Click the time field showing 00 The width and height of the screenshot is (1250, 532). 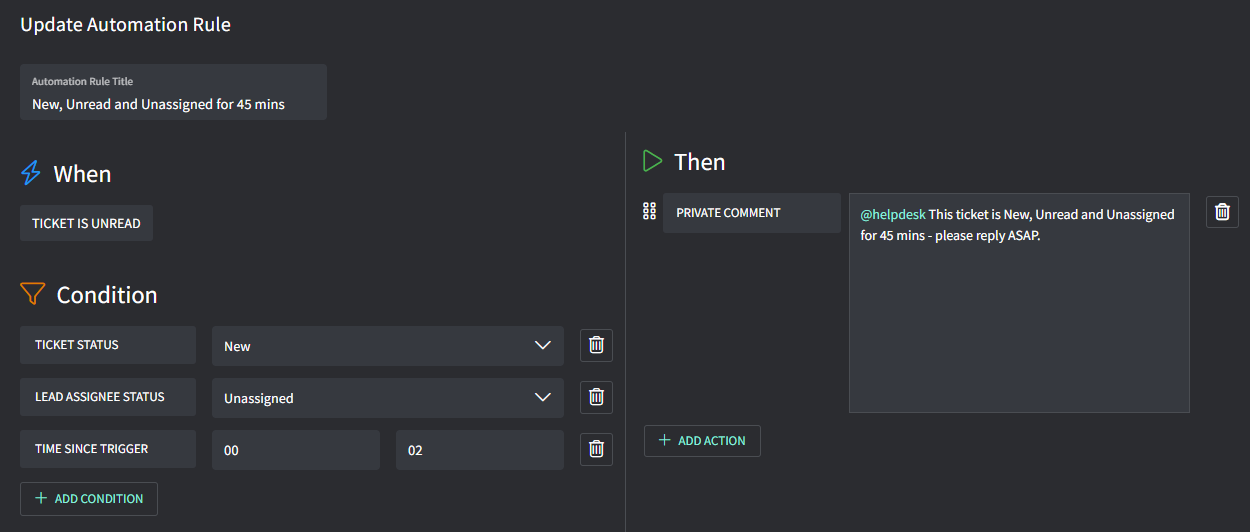(x=295, y=450)
